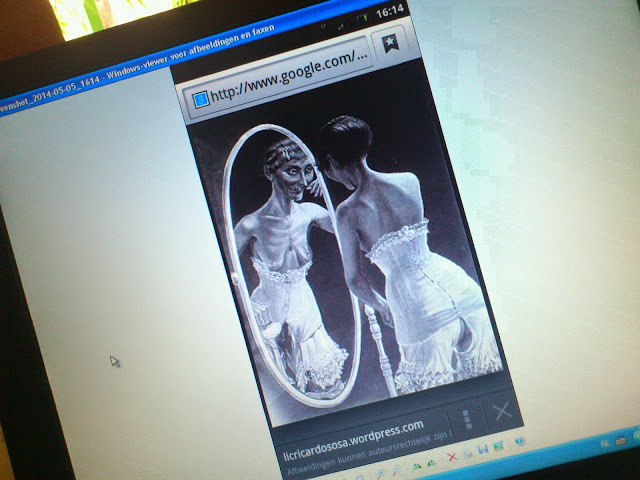The width and height of the screenshot is (640, 480).
Task: Click the 16:14 clock in the phone status bar
Action: point(390,11)
